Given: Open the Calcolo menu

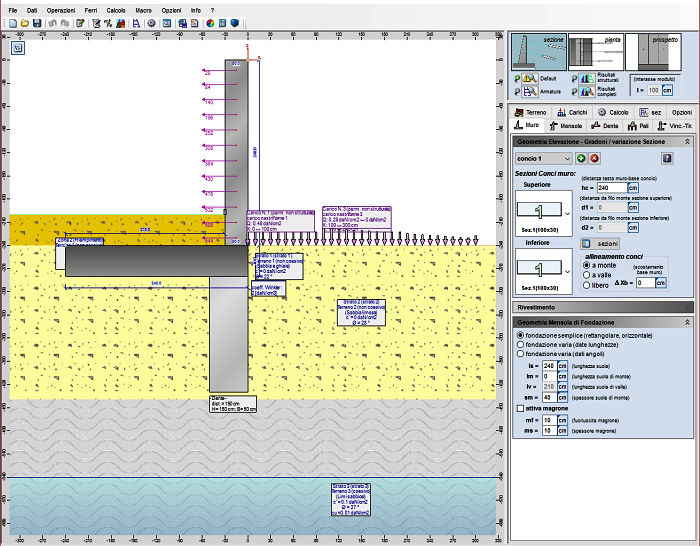Looking at the screenshot, I should tap(116, 9).
